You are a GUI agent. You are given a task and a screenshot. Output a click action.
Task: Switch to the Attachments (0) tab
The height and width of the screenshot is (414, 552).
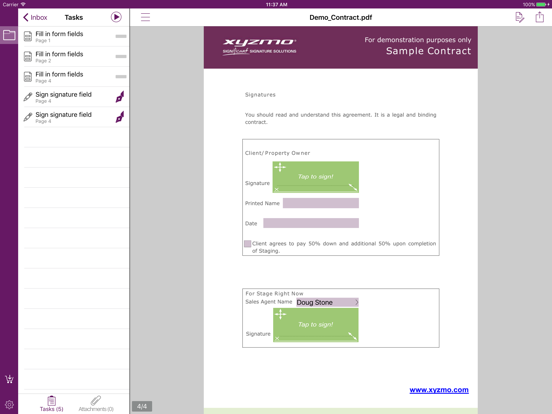(96, 403)
